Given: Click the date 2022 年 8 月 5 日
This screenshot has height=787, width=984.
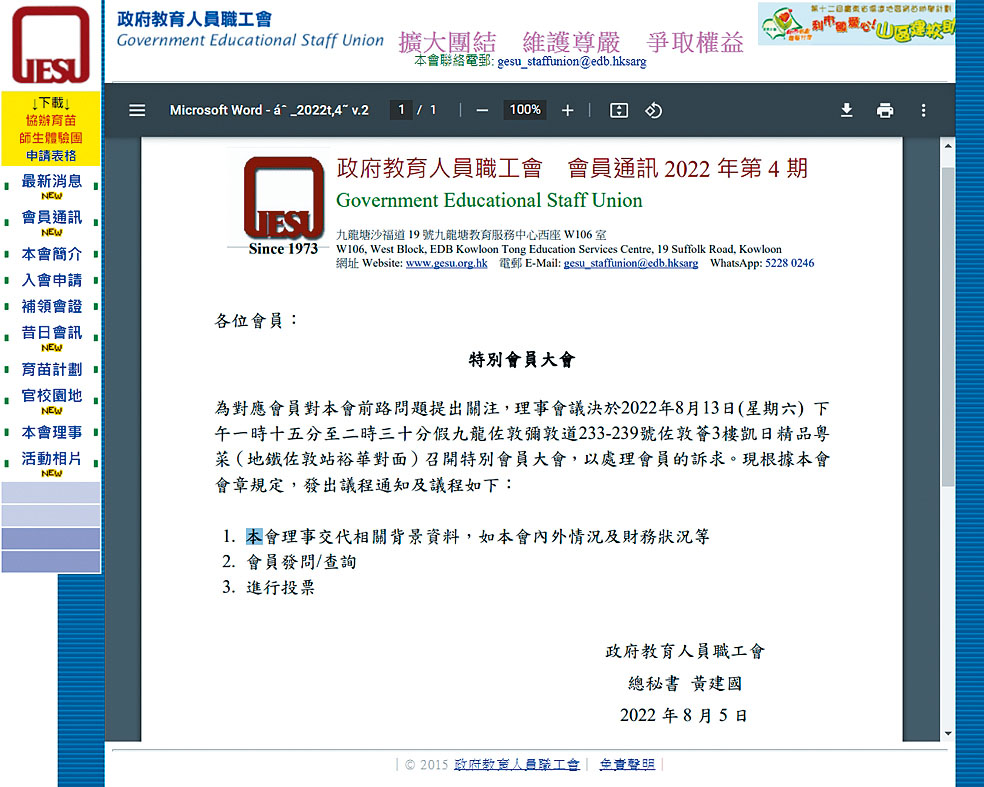Looking at the screenshot, I should tap(683, 715).
